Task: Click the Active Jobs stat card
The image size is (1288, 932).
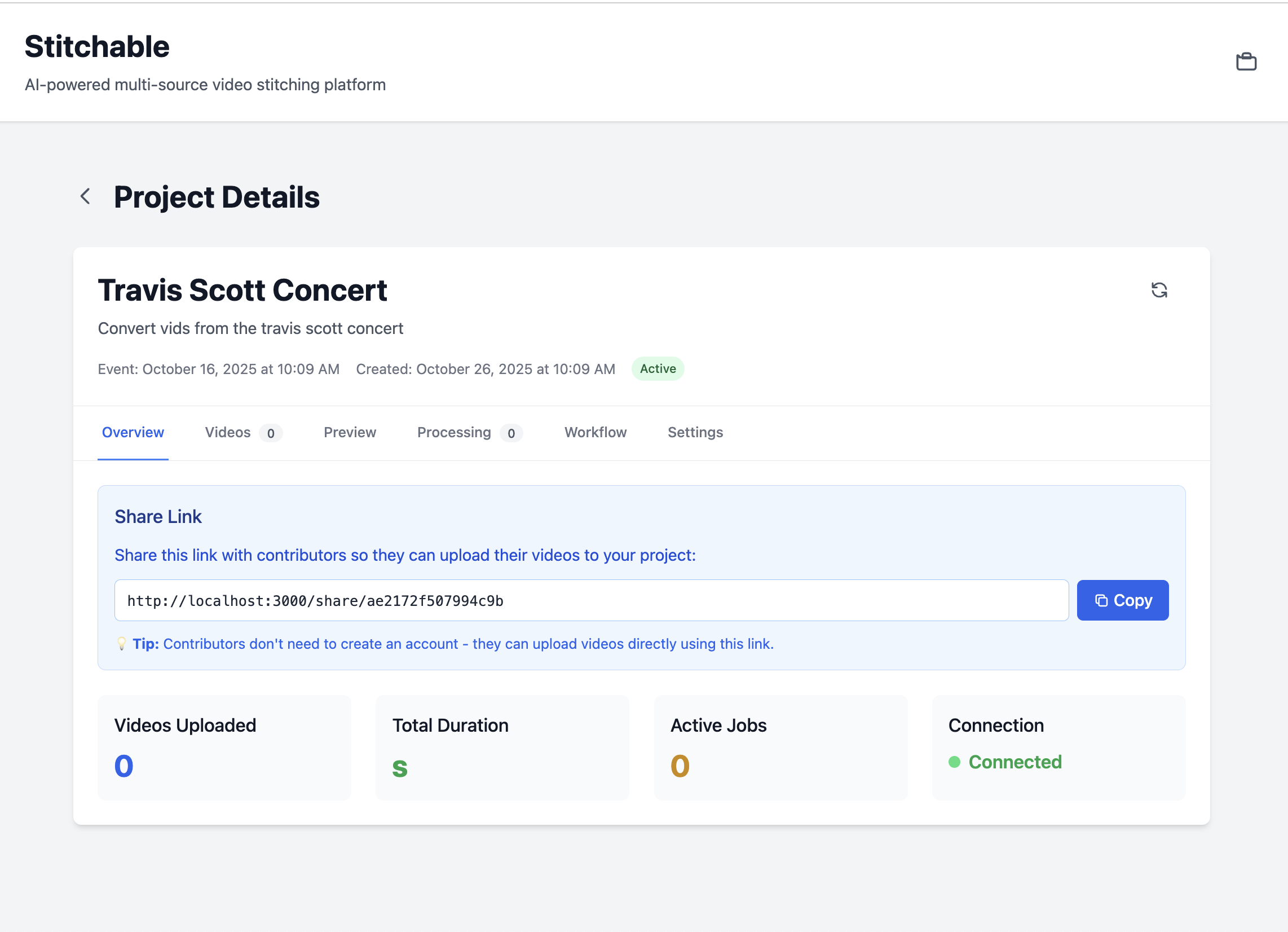Action: tap(780, 748)
